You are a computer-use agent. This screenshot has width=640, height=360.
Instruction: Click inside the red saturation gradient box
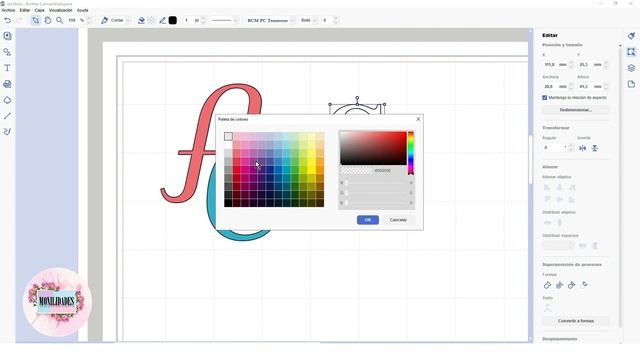click(x=373, y=148)
